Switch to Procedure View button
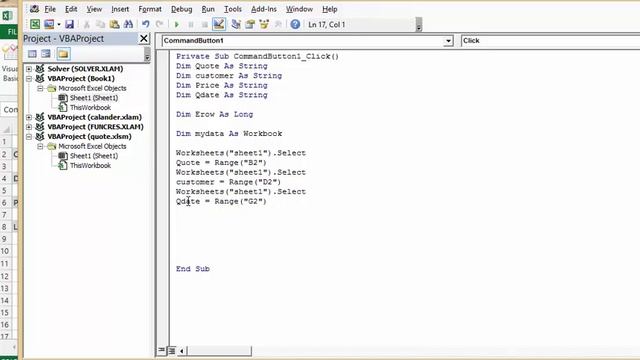Image resolution: width=640 pixels, height=360 pixels. [x=162, y=350]
